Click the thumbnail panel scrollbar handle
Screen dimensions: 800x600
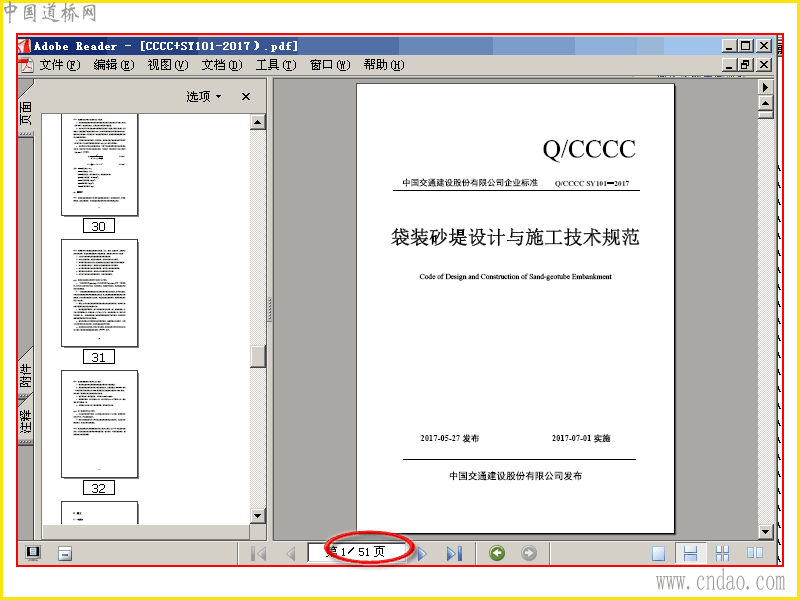[x=258, y=356]
